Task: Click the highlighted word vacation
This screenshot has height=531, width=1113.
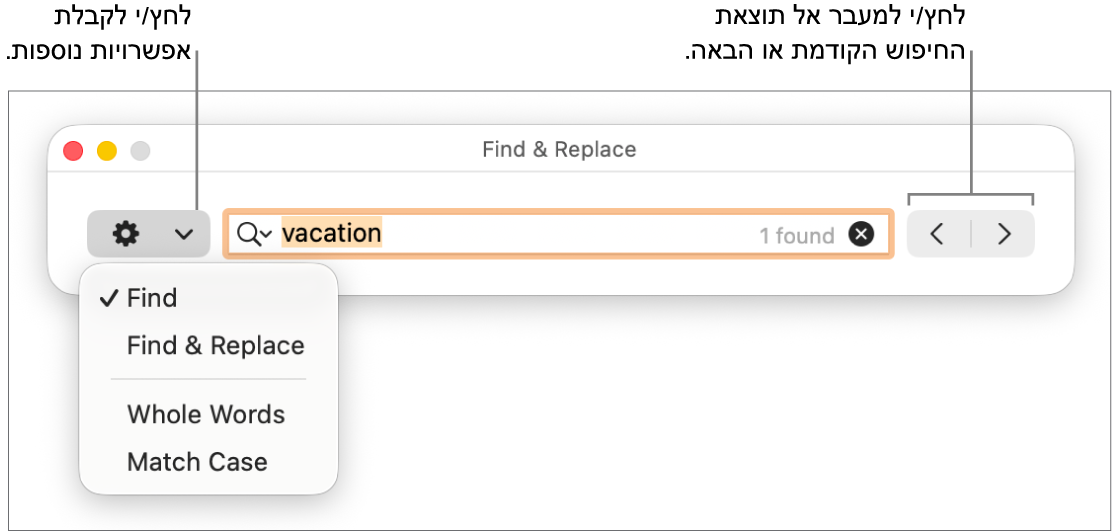Action: click(x=331, y=234)
